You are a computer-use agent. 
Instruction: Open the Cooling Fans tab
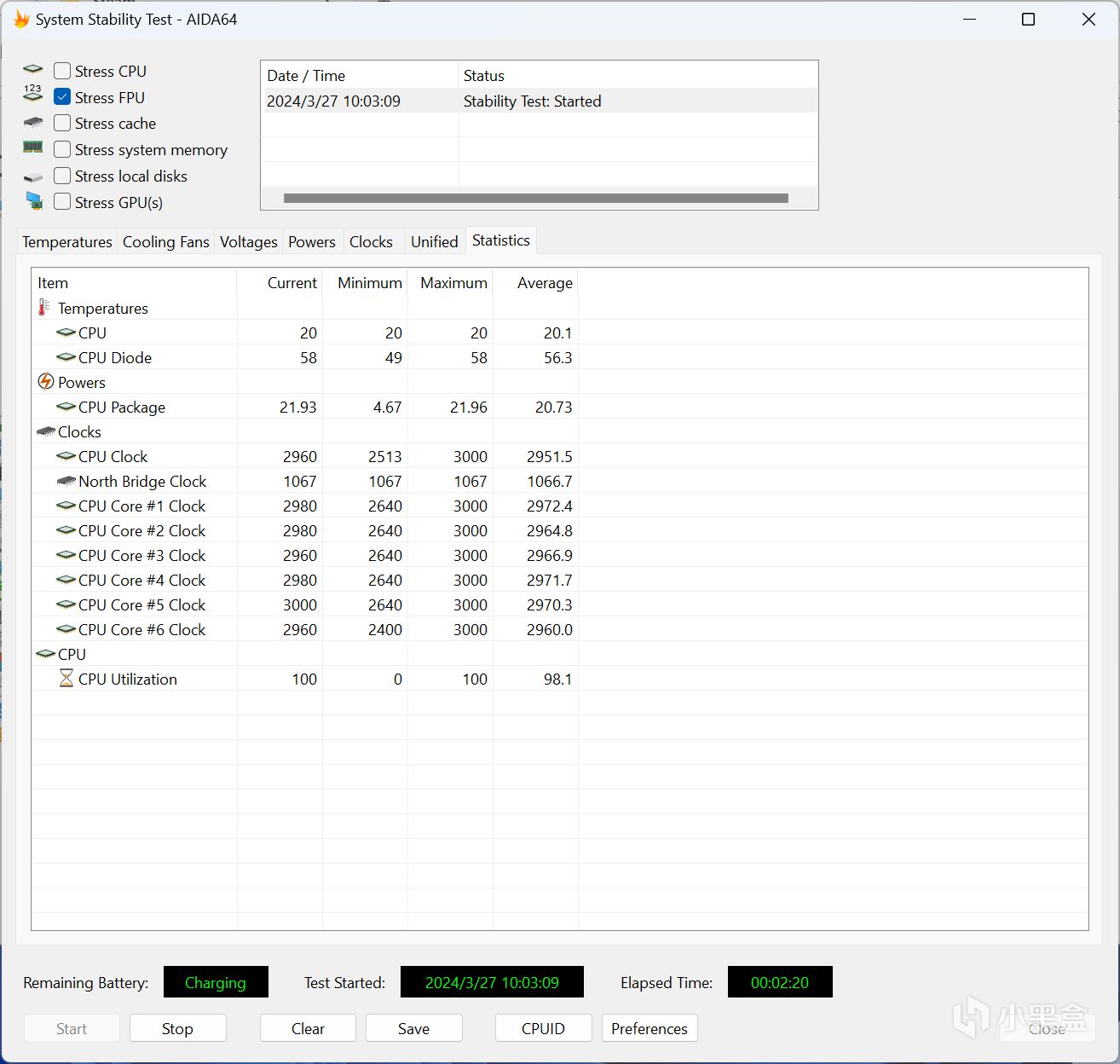165,242
